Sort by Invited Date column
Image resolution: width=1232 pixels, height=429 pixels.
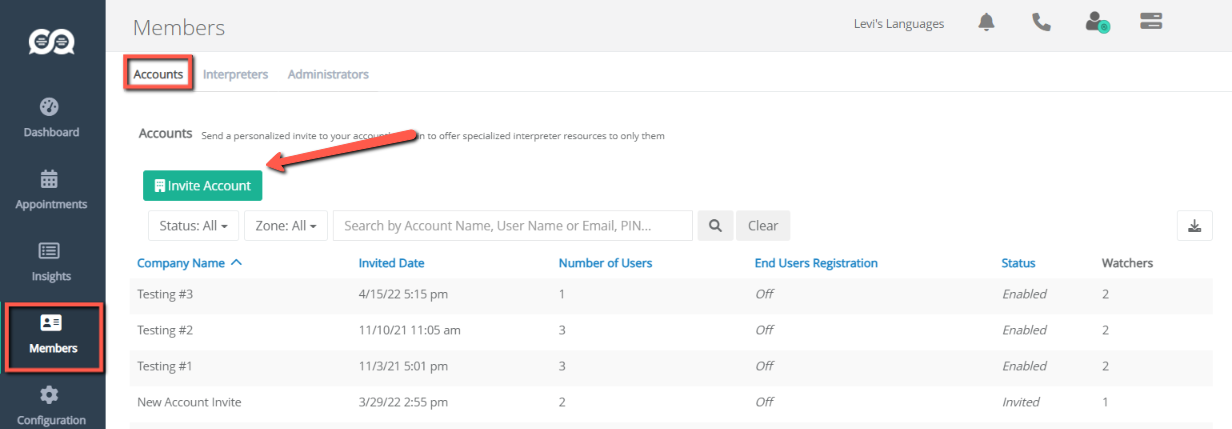coord(391,263)
